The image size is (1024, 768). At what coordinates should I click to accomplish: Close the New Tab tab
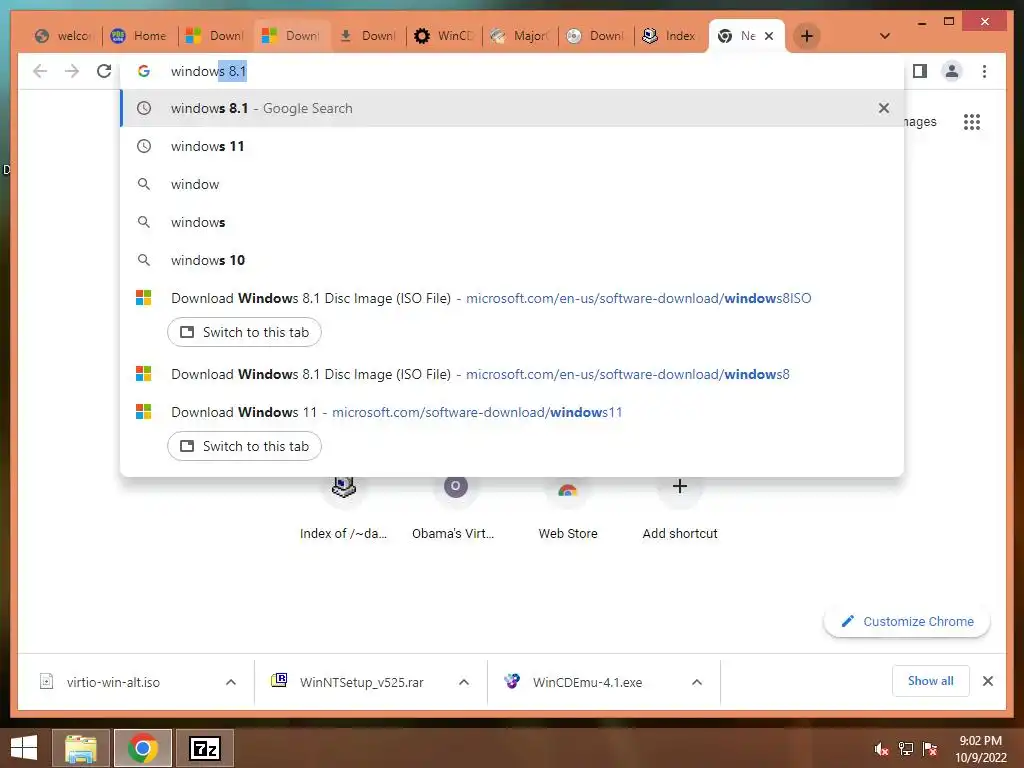click(769, 36)
